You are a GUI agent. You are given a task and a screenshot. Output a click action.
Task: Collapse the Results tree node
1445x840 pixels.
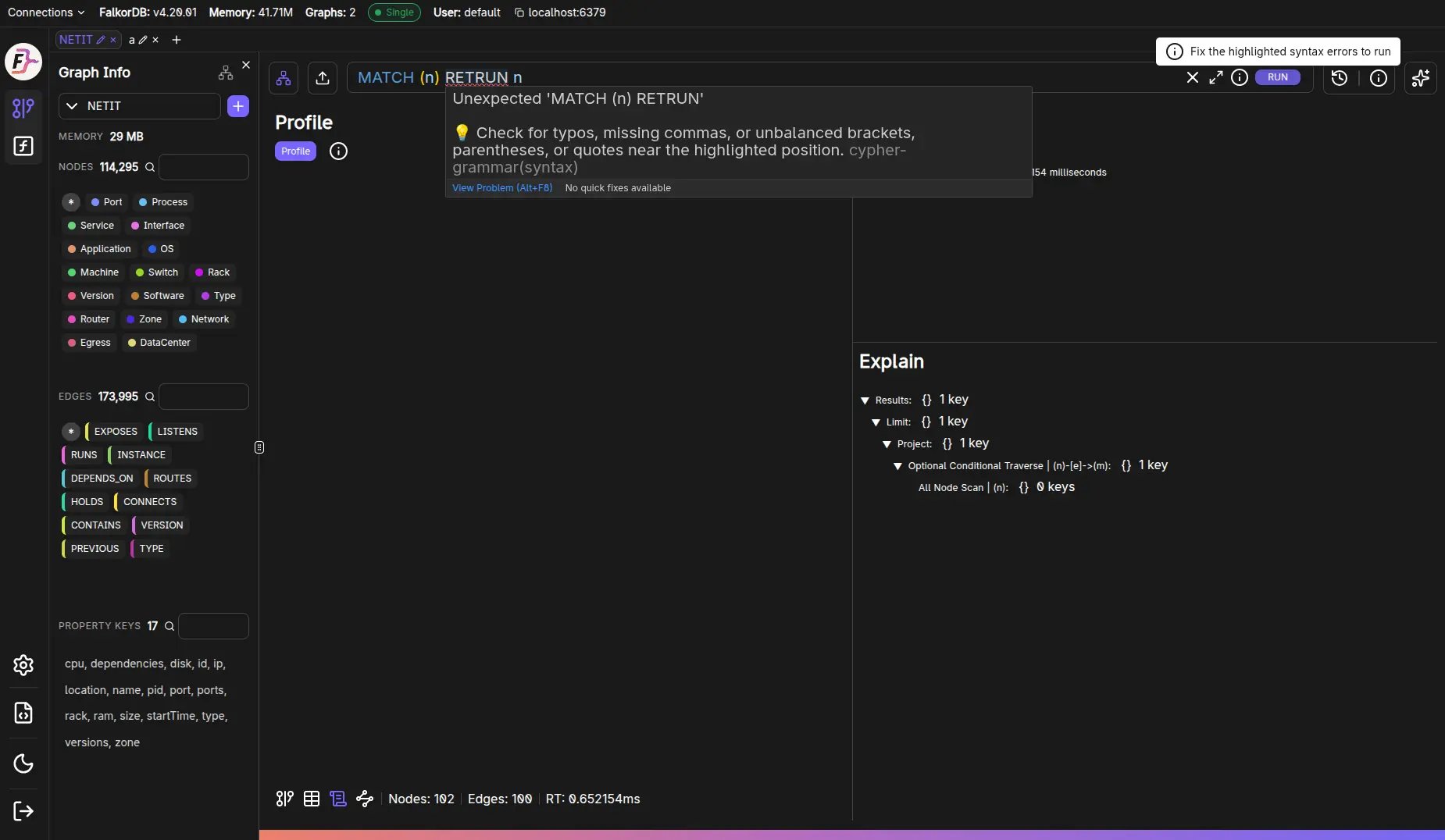click(865, 400)
